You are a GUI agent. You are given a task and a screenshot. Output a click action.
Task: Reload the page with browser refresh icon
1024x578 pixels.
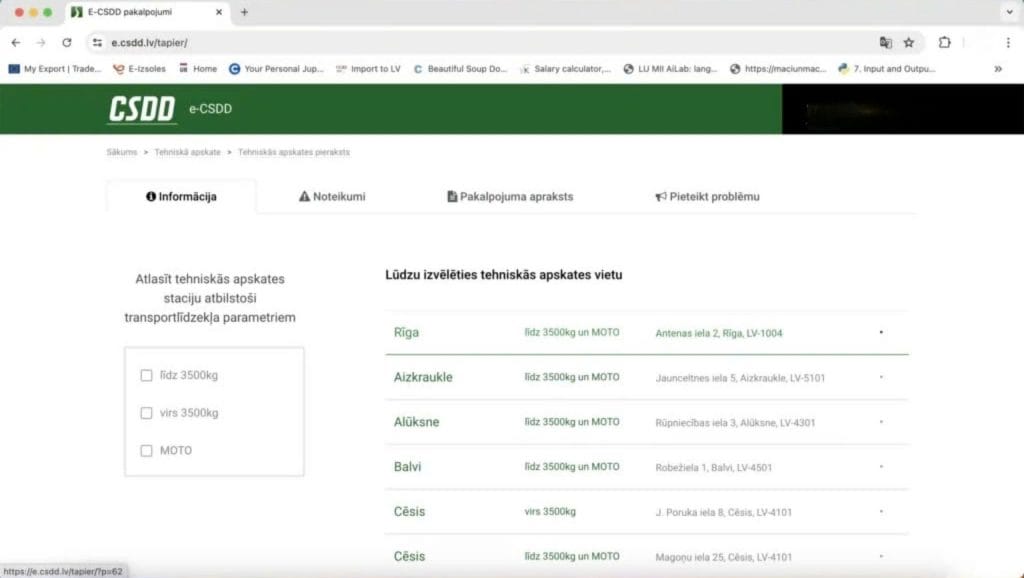click(67, 43)
